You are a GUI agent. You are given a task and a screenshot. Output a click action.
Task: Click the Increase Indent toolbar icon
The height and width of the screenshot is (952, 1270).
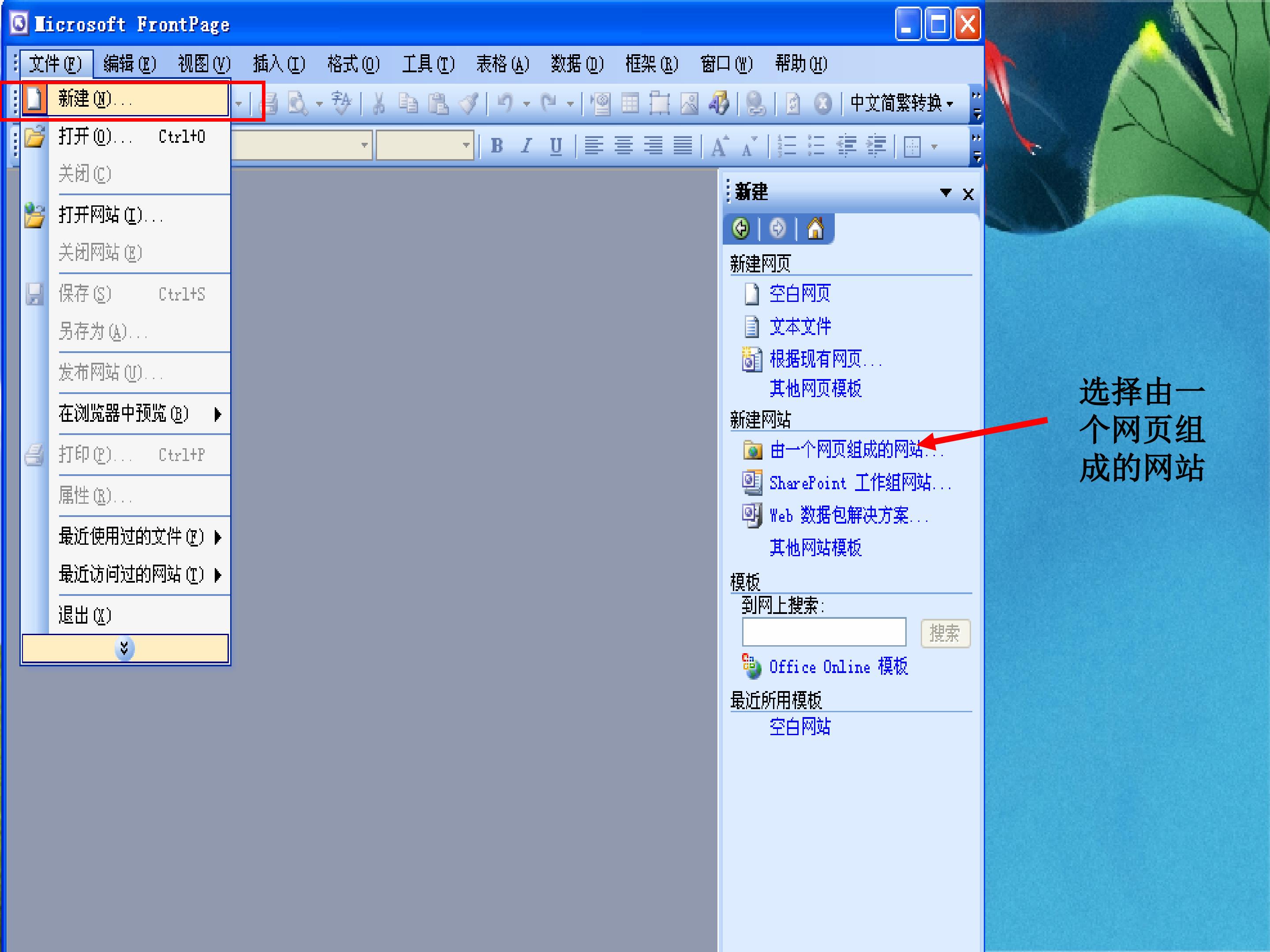(876, 146)
